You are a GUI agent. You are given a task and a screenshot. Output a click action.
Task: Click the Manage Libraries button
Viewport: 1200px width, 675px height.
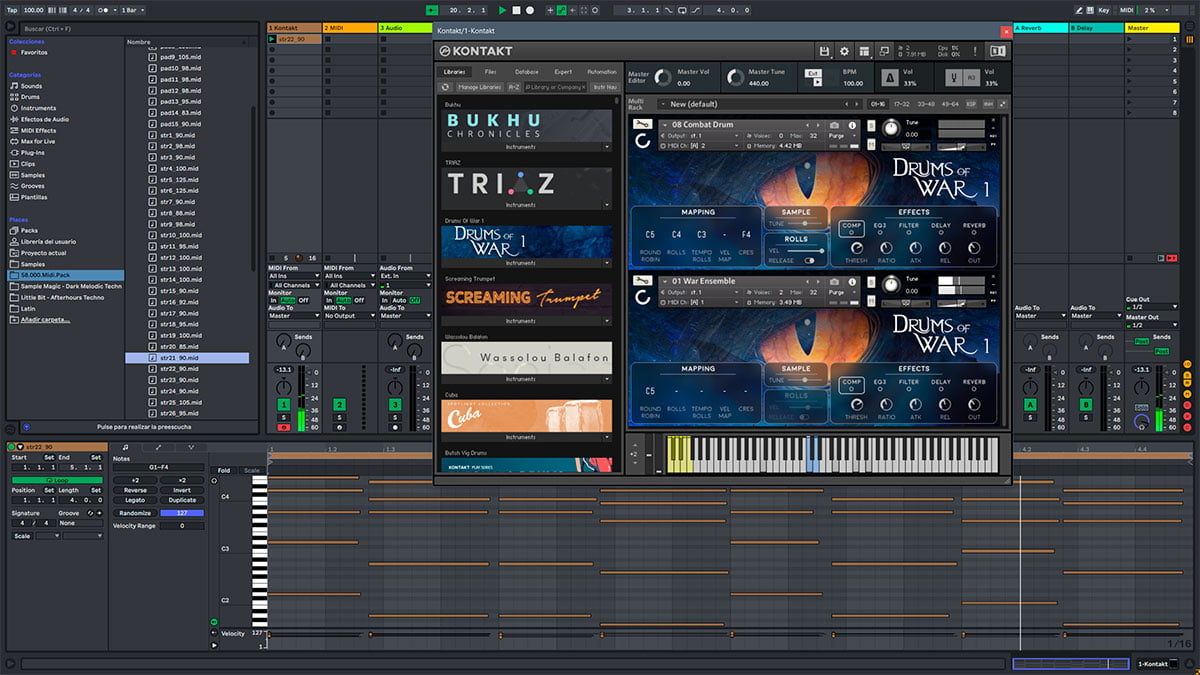(x=479, y=88)
